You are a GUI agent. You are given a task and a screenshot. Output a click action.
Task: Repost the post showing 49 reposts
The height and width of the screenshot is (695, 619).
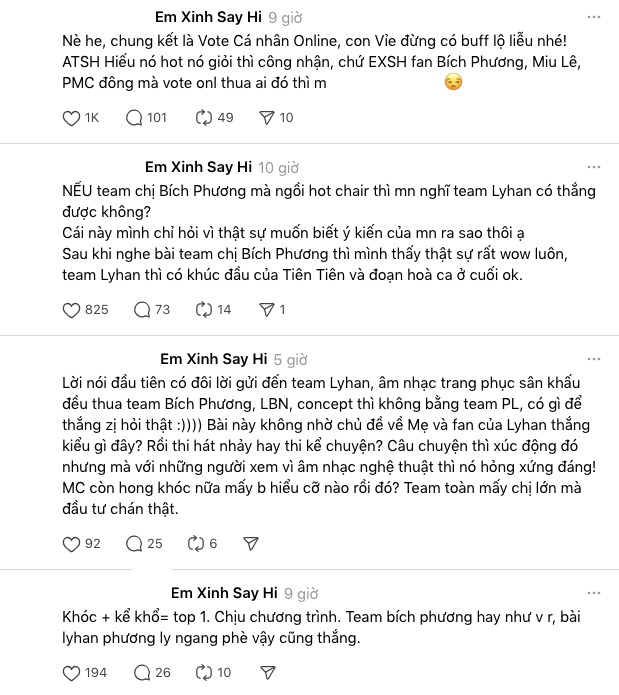tap(204, 118)
